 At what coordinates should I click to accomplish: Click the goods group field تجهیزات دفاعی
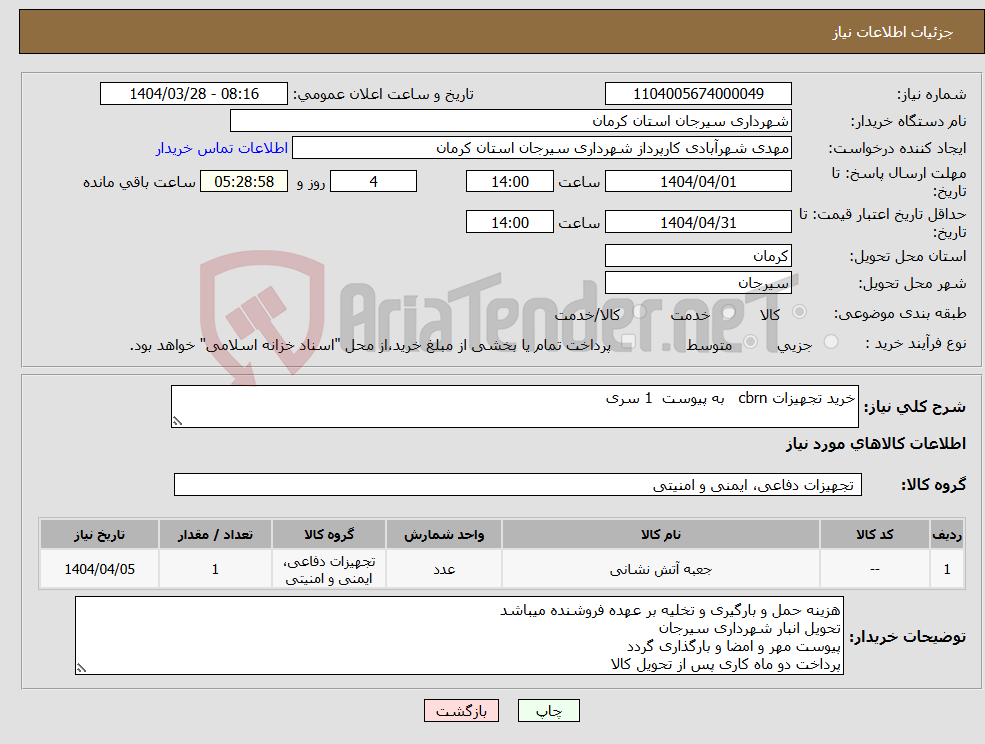(x=518, y=484)
